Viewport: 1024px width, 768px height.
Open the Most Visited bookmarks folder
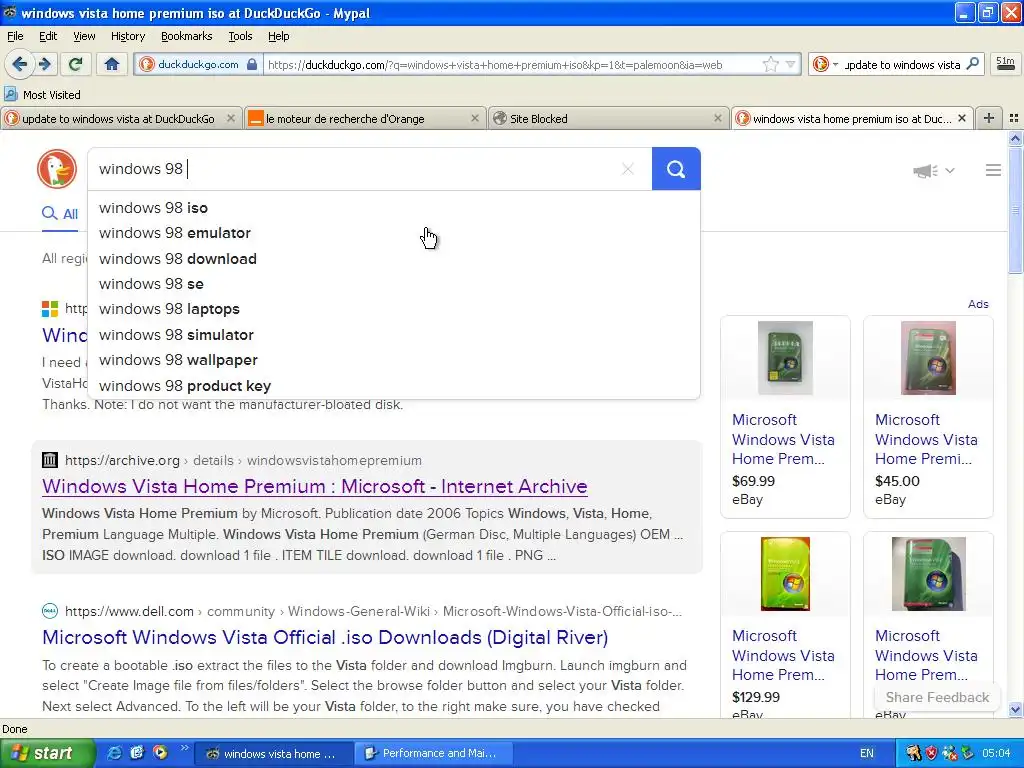coord(42,95)
